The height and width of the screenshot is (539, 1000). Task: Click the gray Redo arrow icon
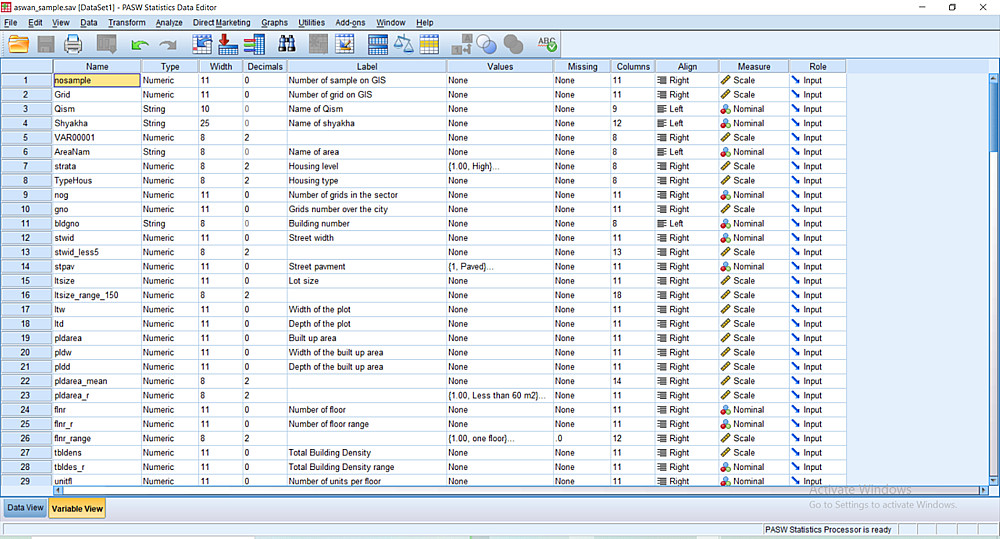click(x=168, y=44)
